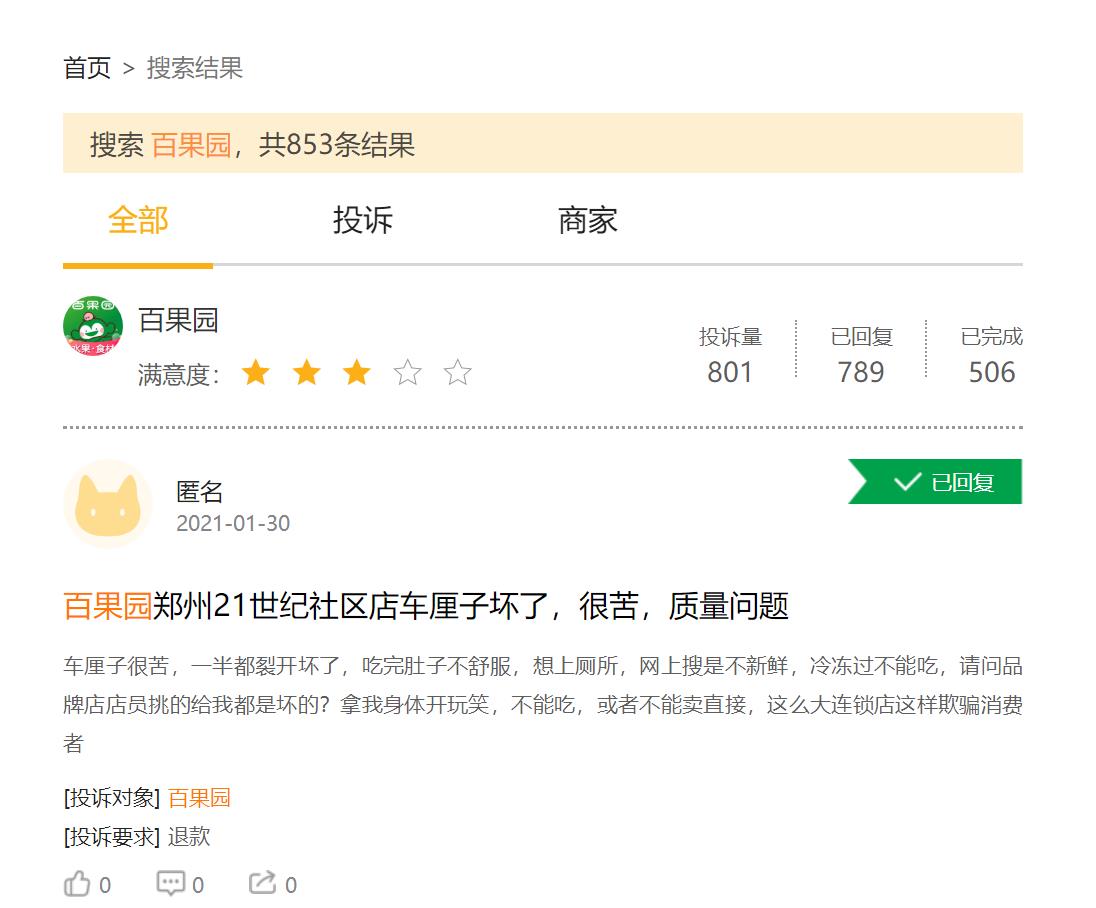Open the complaint title about 郑州21世纪社区店

pos(426,606)
